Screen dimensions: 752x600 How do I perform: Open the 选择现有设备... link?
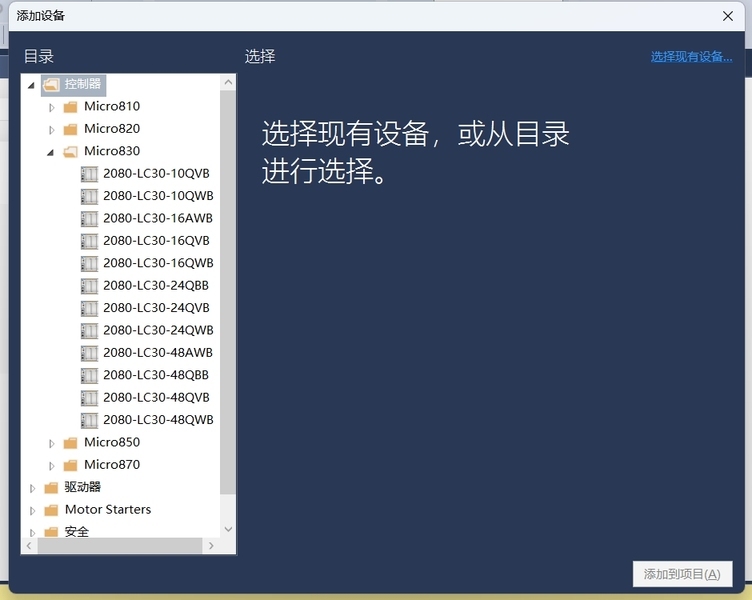pos(691,57)
